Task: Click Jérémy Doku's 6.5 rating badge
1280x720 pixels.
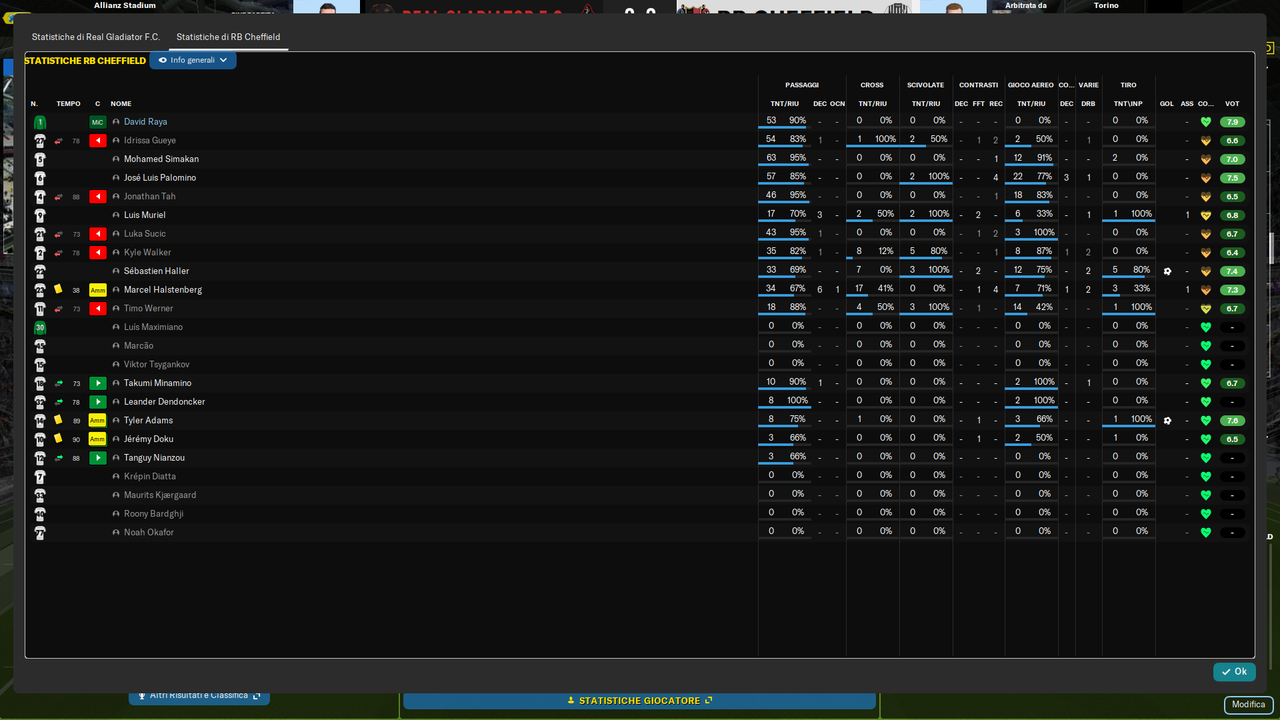Action: [1232, 439]
